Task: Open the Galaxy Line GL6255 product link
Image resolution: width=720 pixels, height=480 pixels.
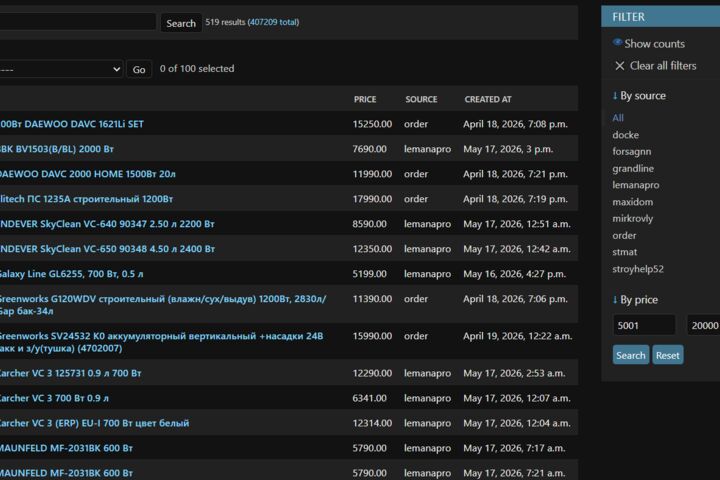Action: [71, 274]
